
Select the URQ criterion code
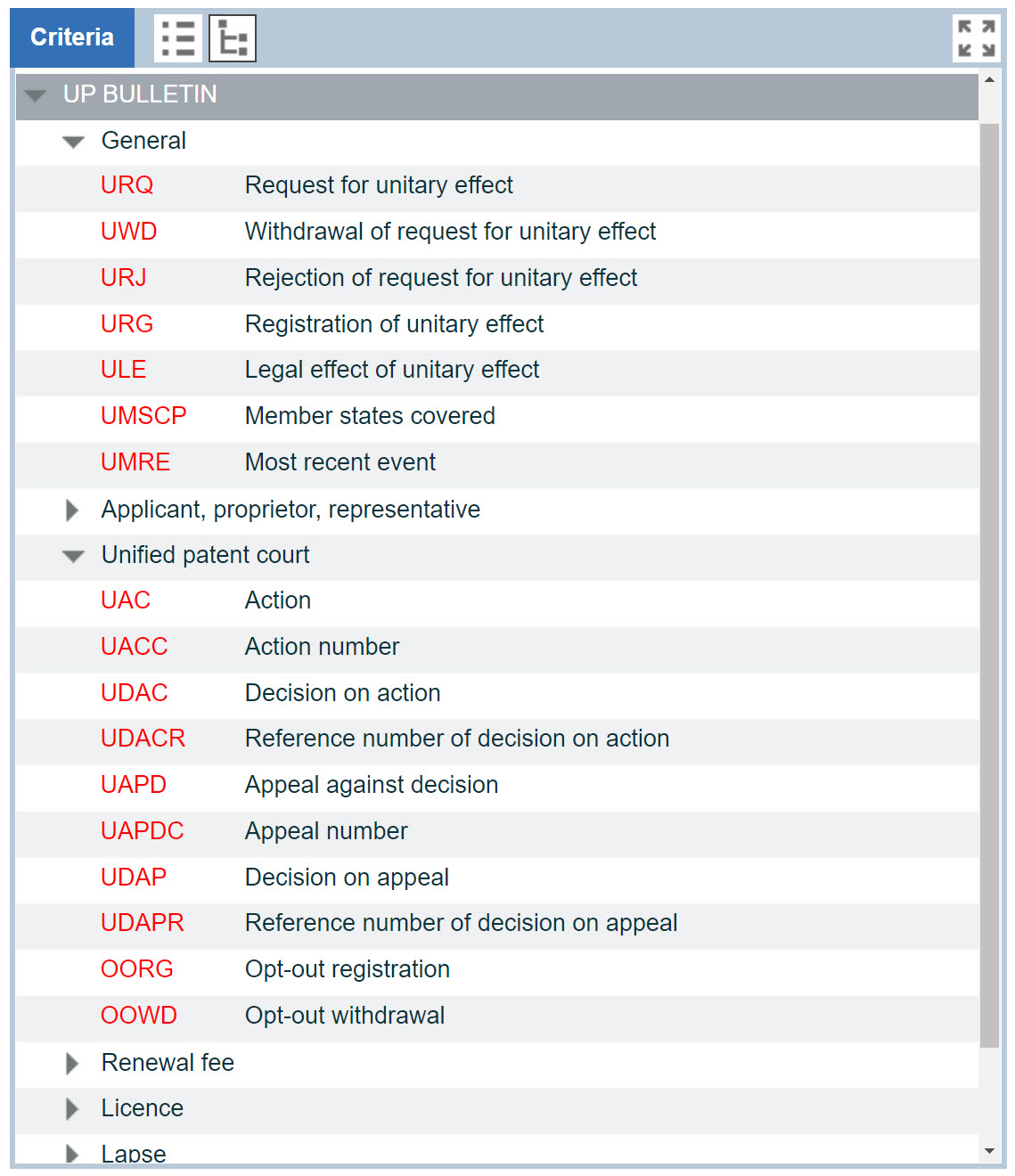pos(127,185)
